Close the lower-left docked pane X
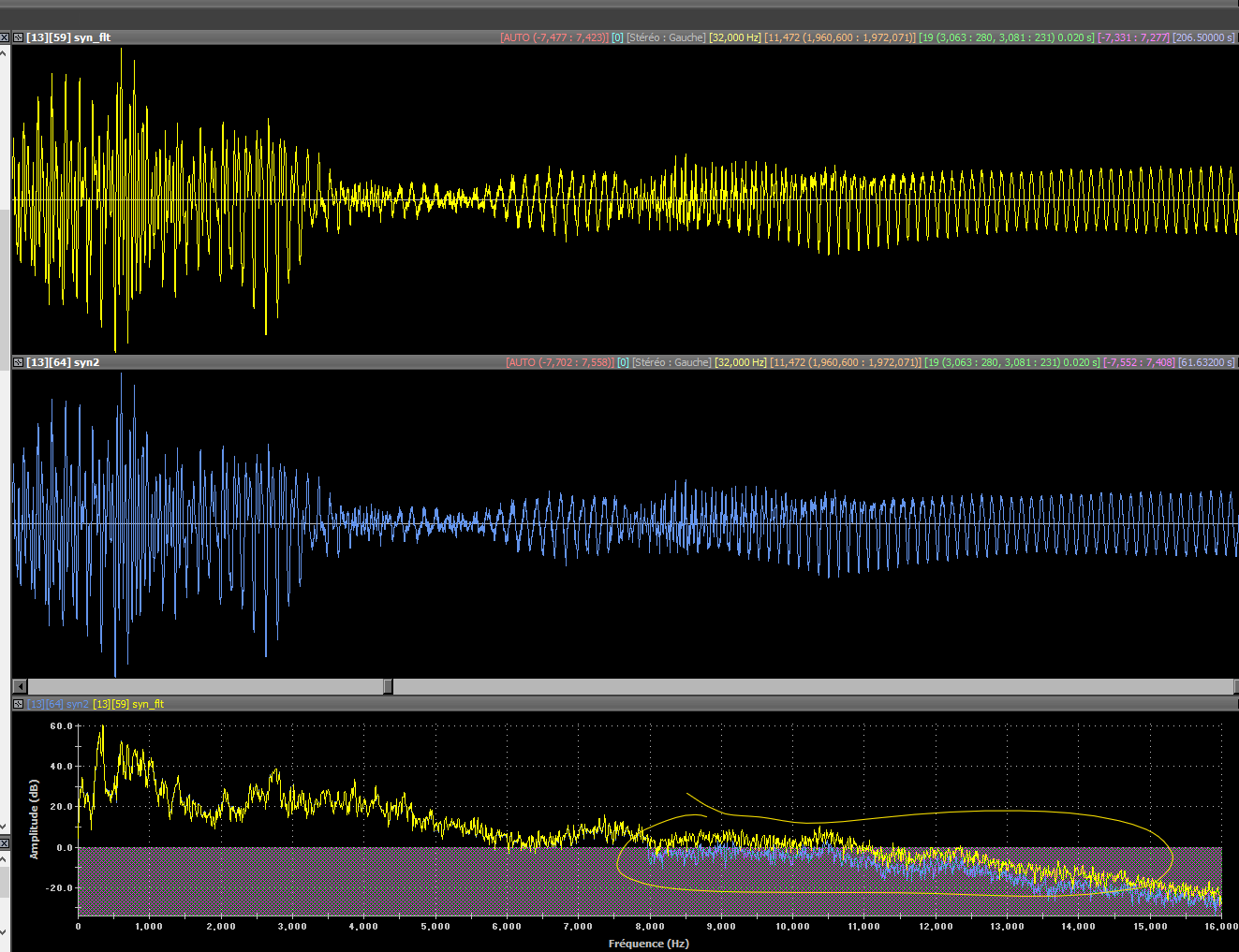 point(5,843)
